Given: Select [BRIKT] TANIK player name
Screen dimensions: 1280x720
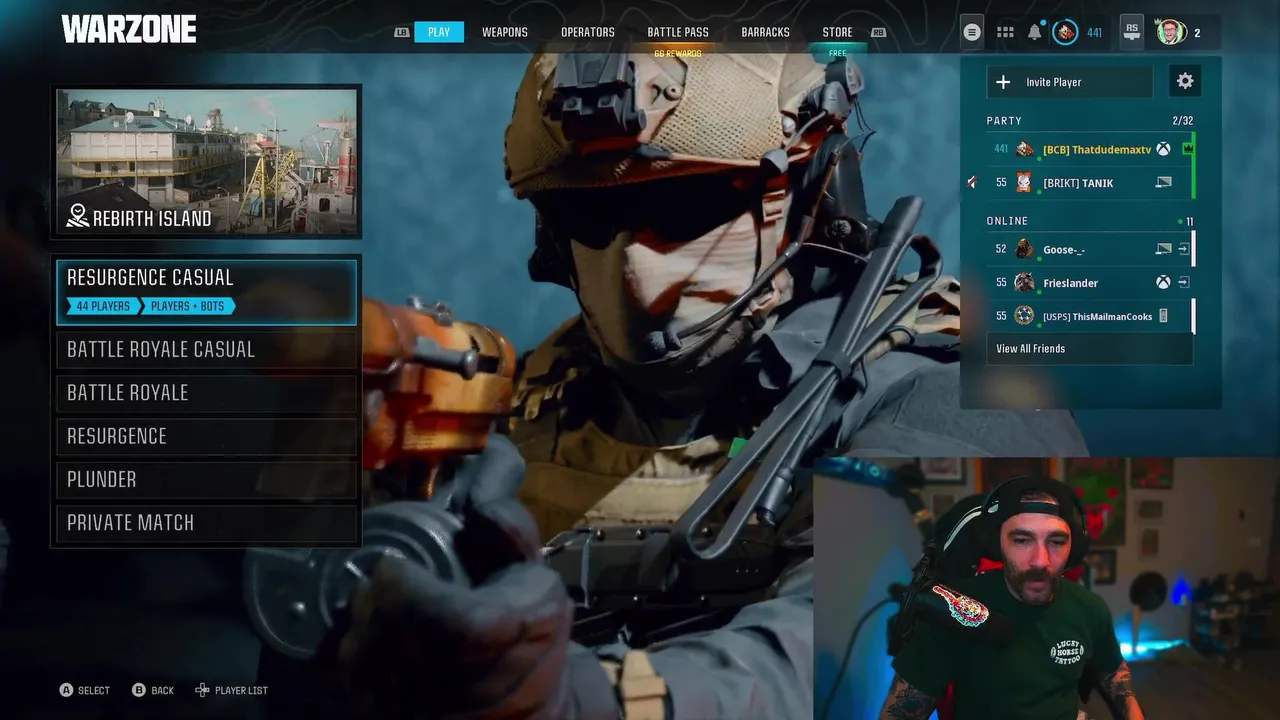Looking at the screenshot, I should (x=1078, y=182).
